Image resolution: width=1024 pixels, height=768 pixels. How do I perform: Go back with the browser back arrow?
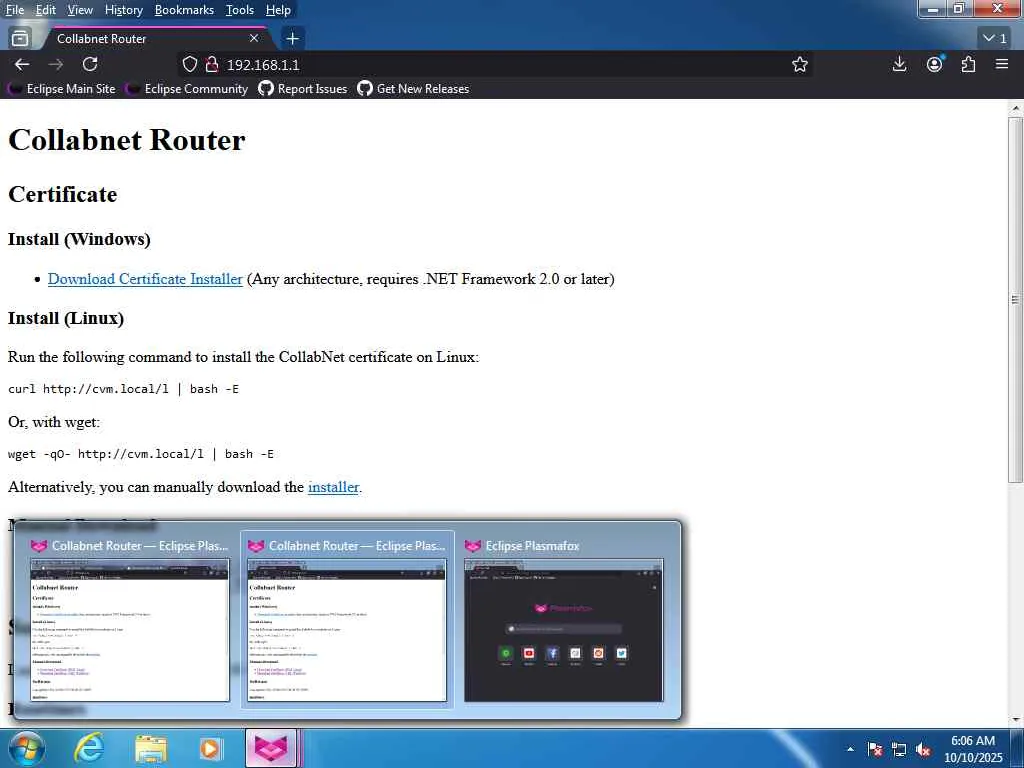(22, 64)
